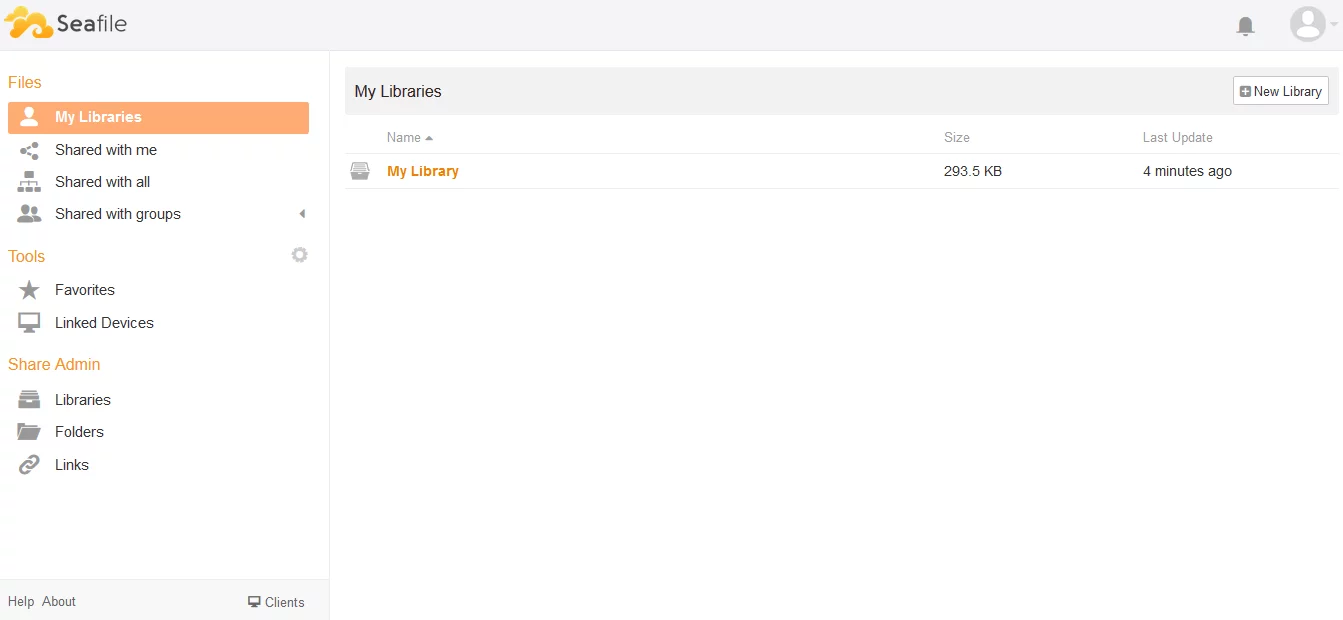Viewport: 1343px width, 620px height.
Task: Open the Clients download link
Action: tap(276, 602)
